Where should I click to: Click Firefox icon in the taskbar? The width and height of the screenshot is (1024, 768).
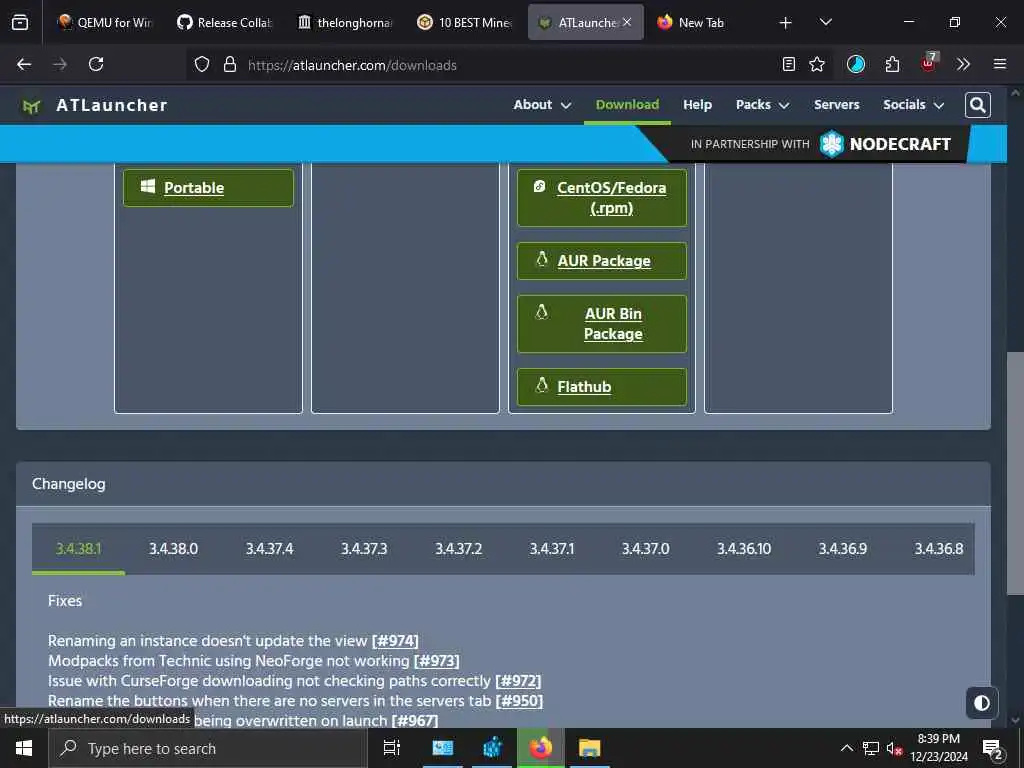coord(540,748)
